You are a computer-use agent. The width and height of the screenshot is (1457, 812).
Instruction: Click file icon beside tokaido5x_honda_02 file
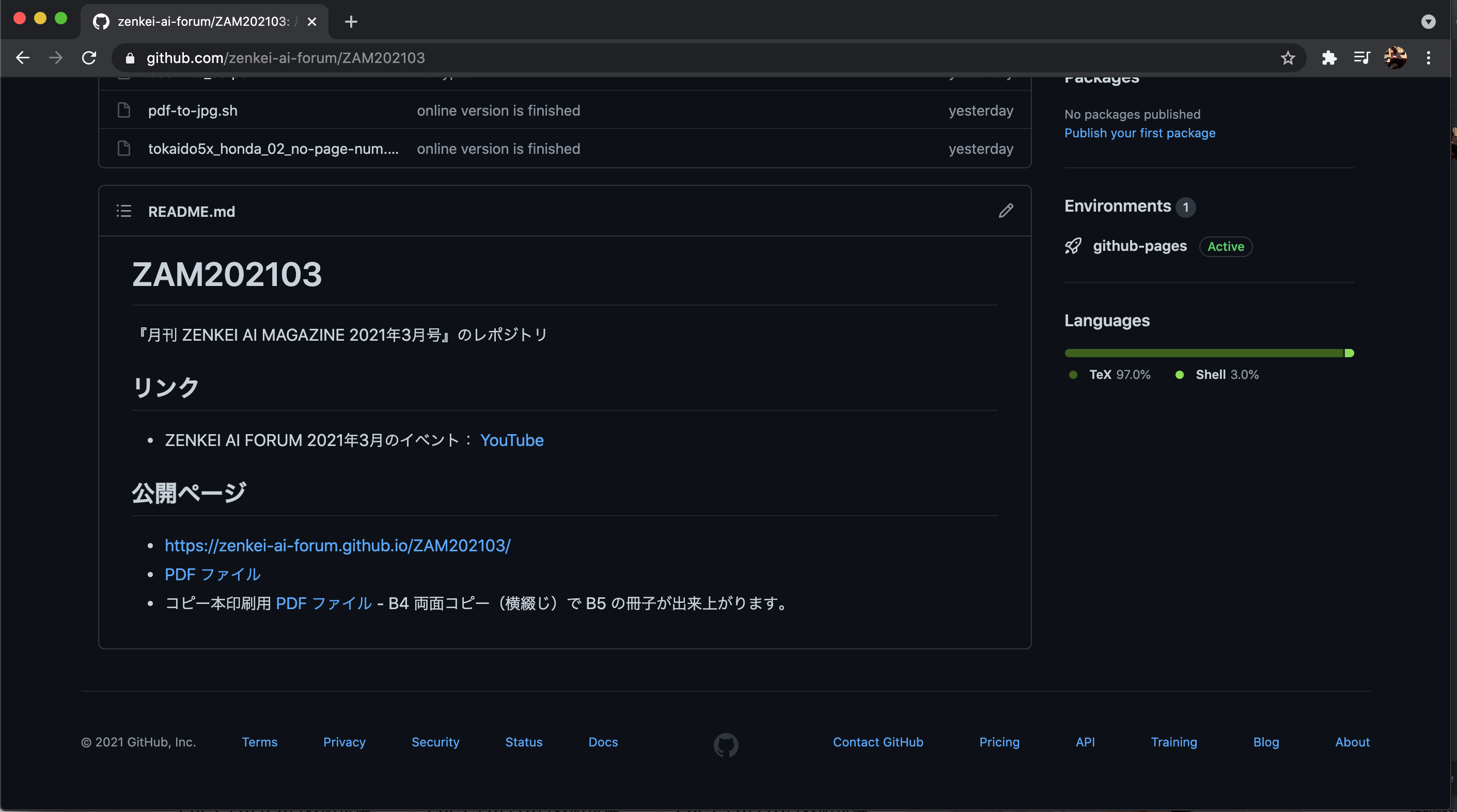124,148
